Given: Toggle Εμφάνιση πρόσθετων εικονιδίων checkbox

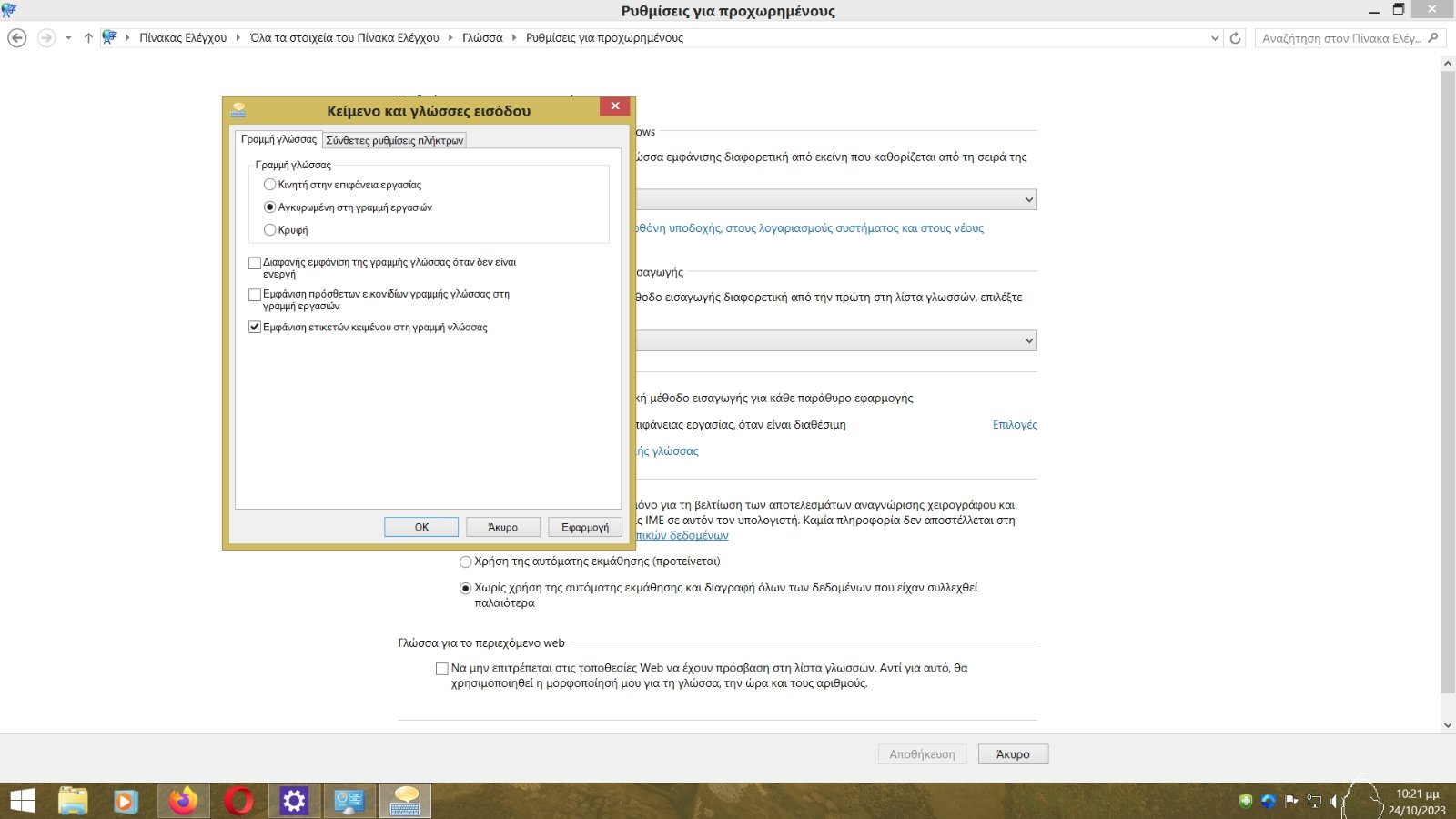Looking at the screenshot, I should [255, 295].
